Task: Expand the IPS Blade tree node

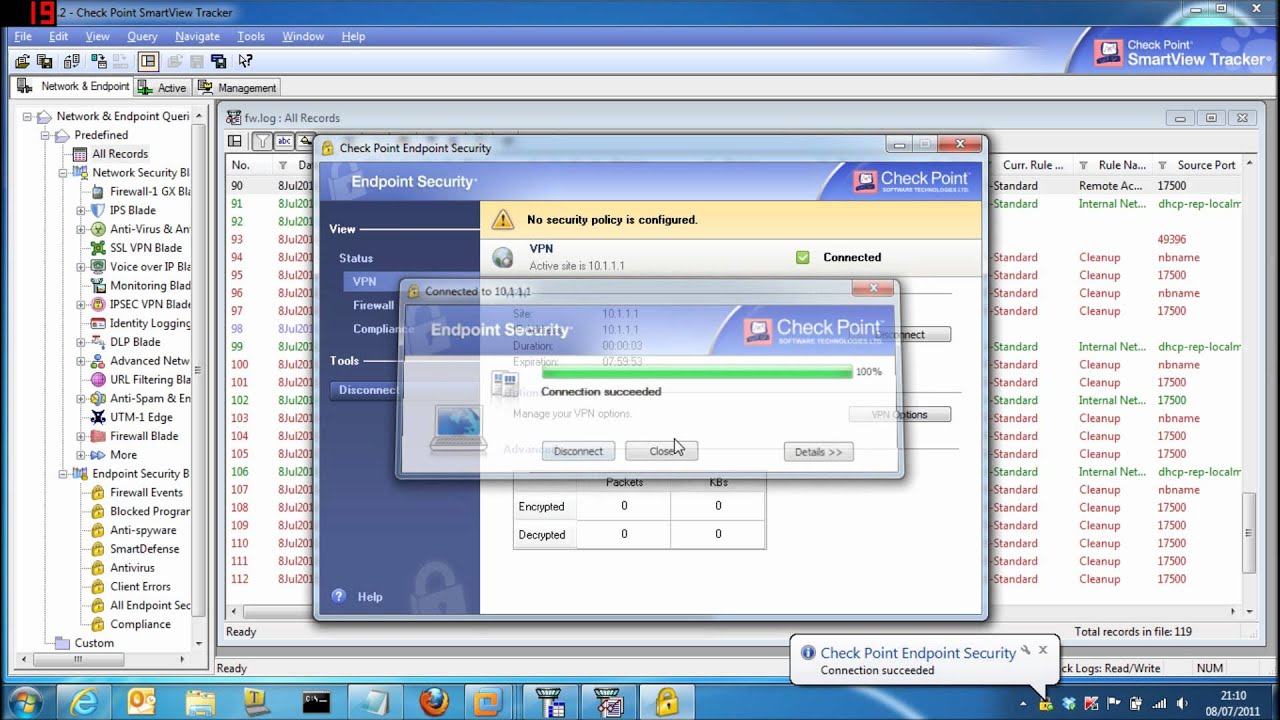Action: [x=81, y=211]
